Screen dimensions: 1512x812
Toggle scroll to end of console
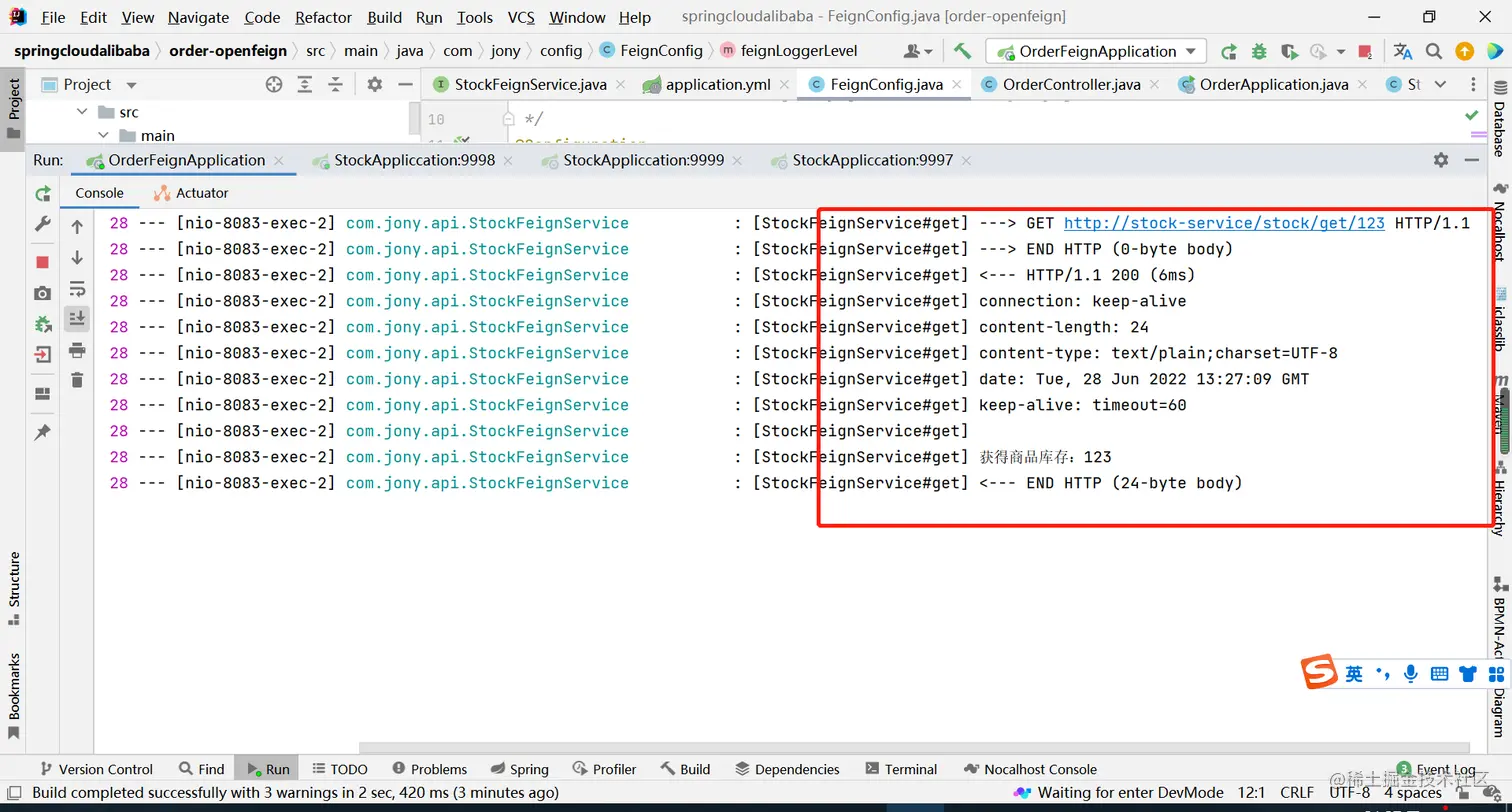(77, 319)
